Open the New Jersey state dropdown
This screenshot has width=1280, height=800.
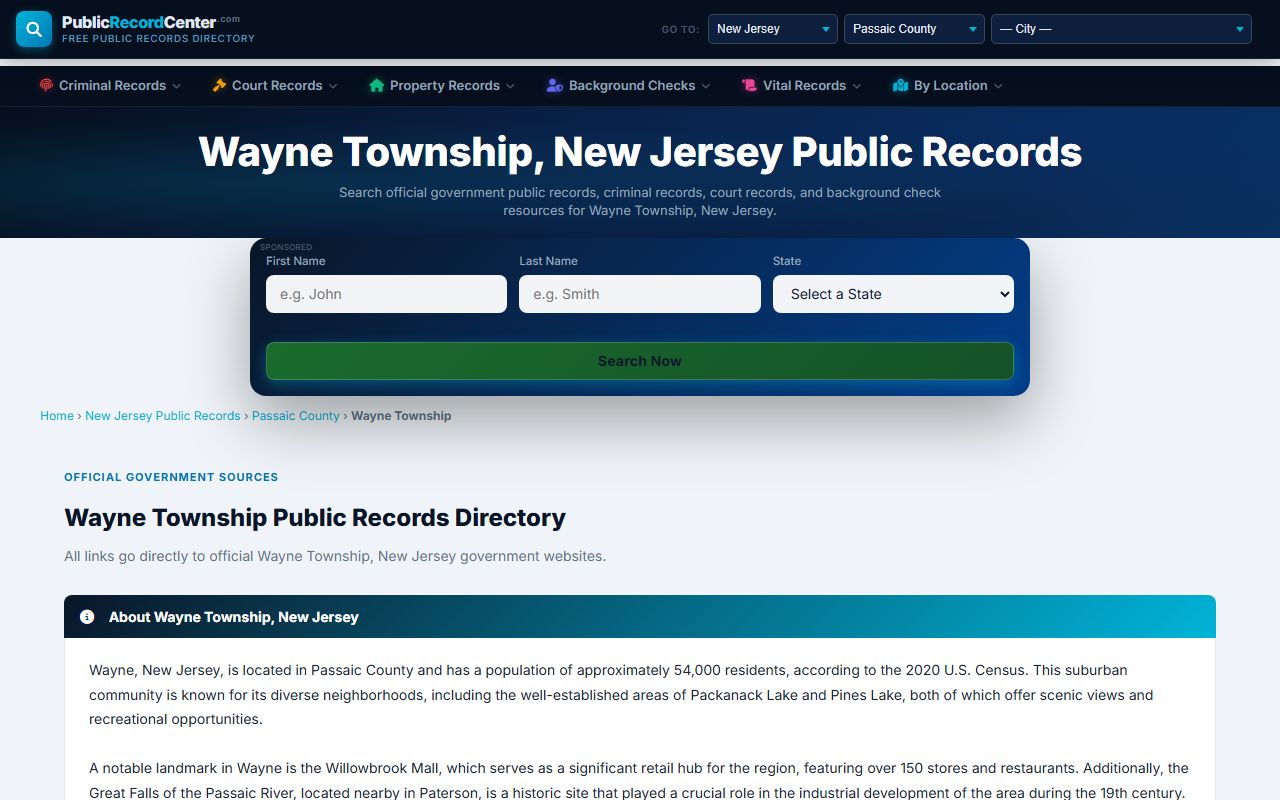(x=773, y=29)
